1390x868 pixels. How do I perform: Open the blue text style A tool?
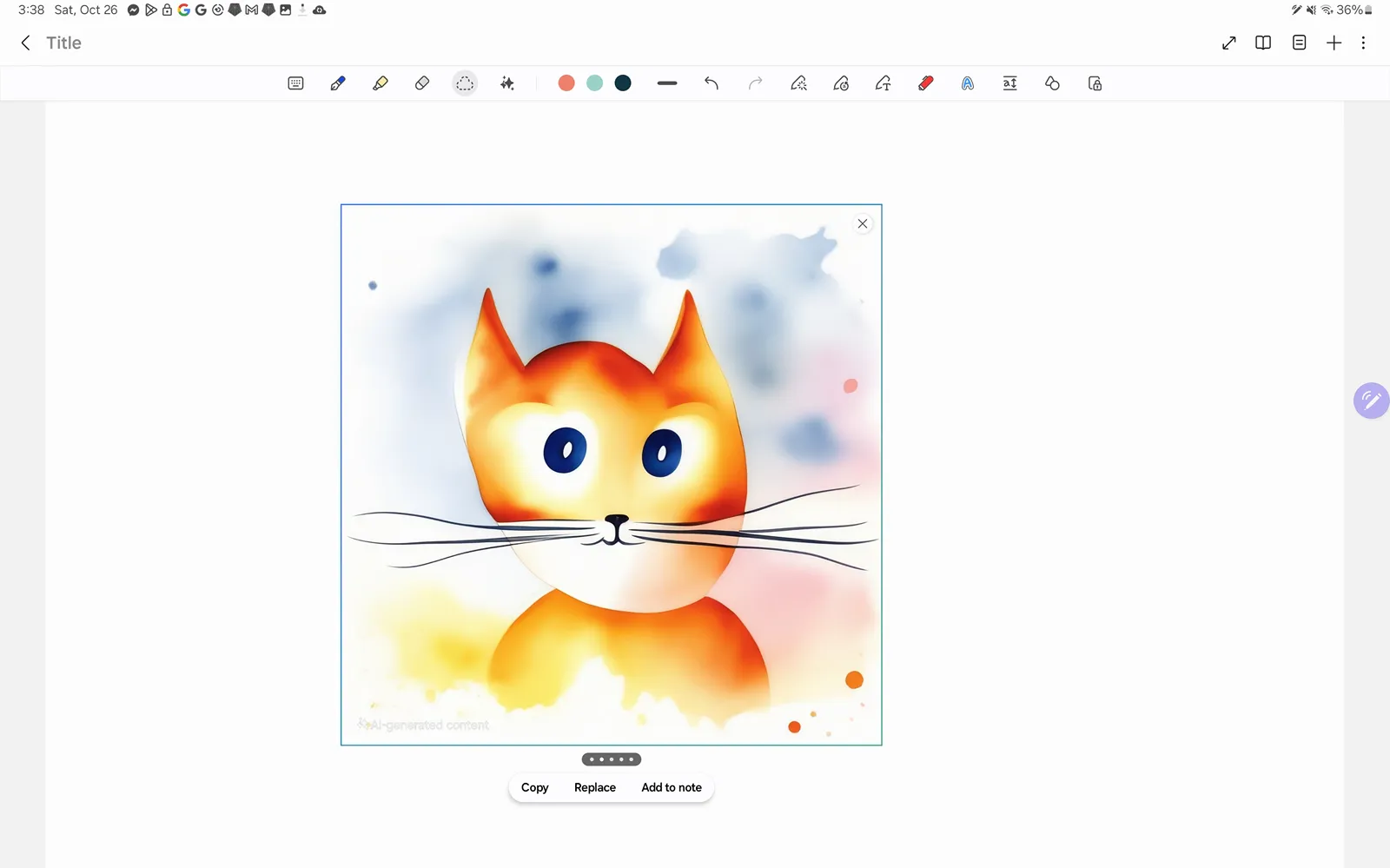tap(968, 83)
